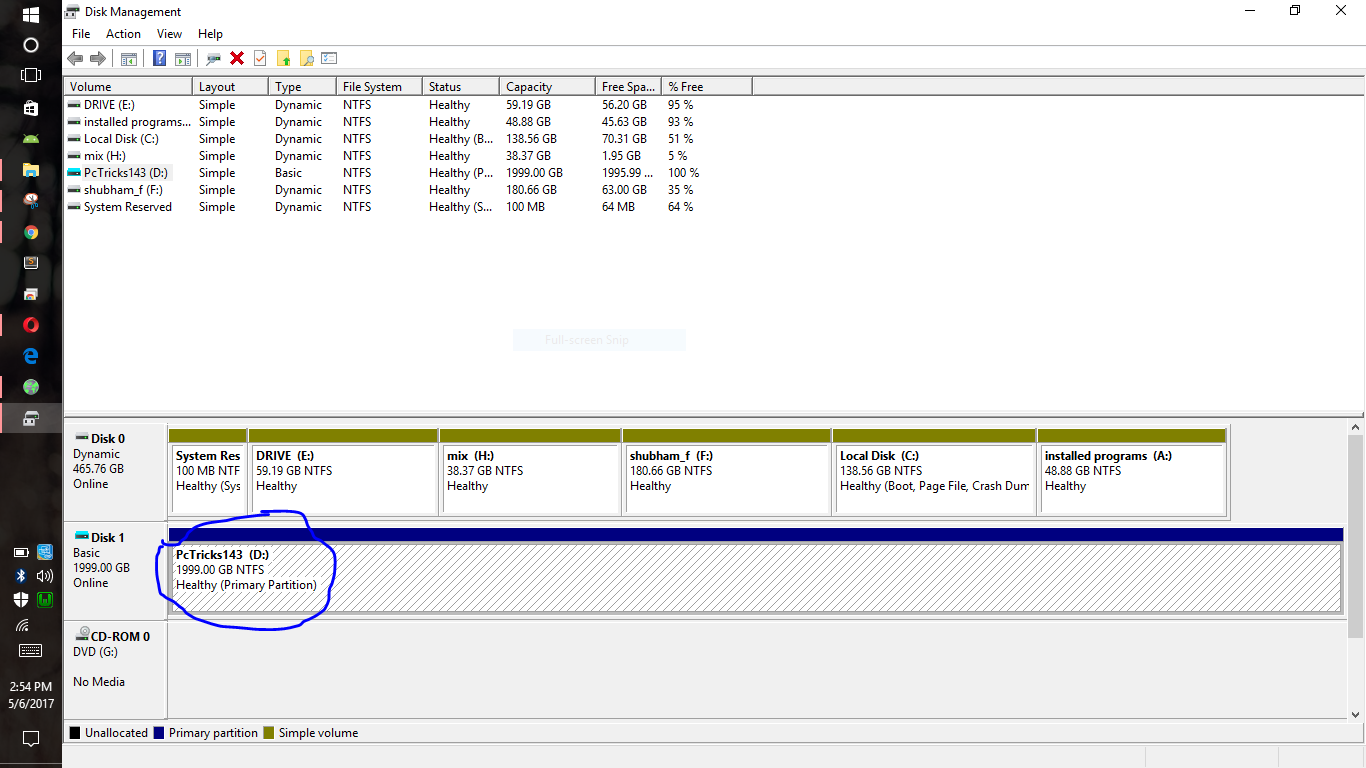The image size is (1366, 768).
Task: Click the Forward navigation arrow
Action: (98, 57)
